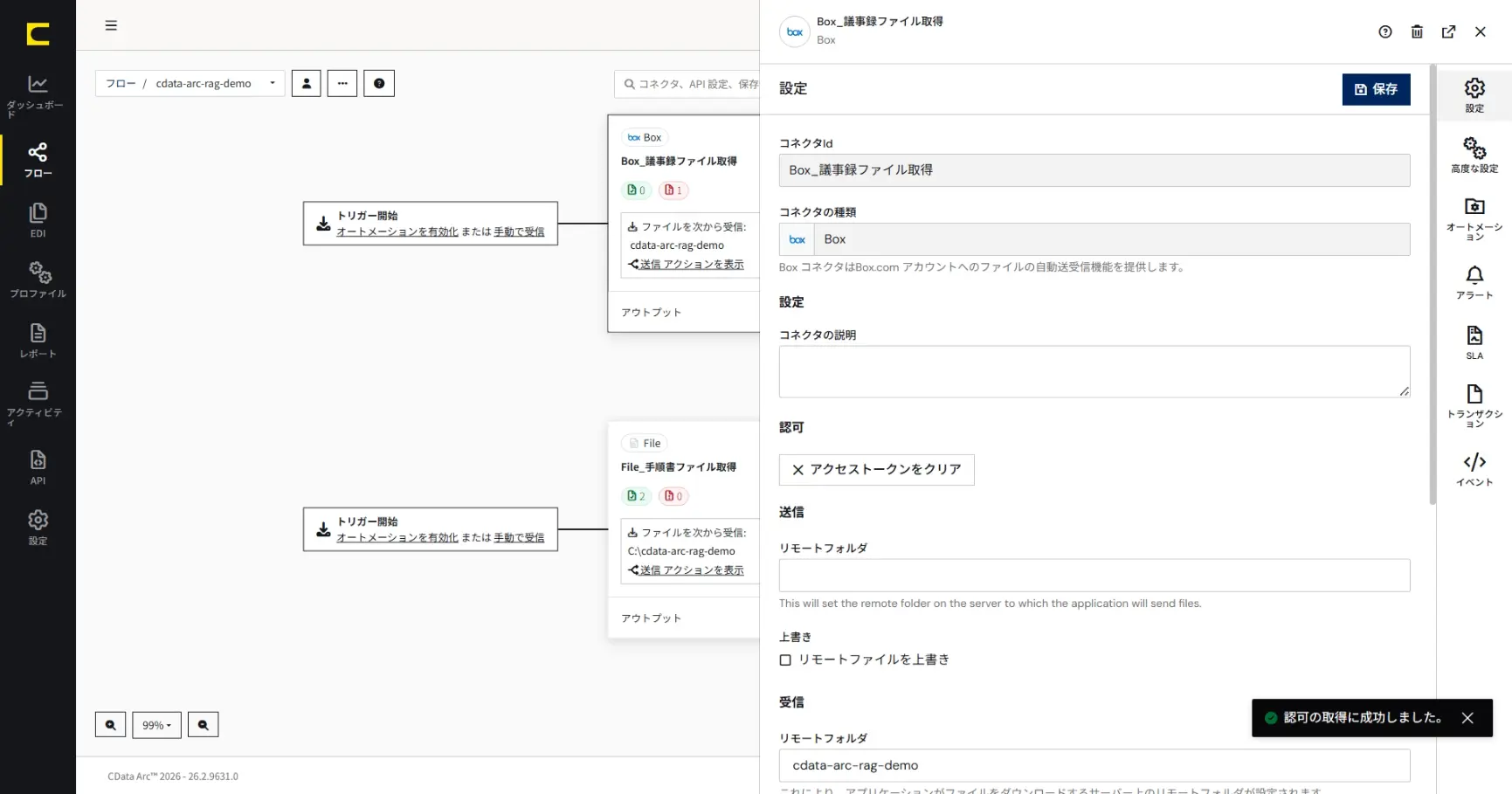Screen dimensions: 1512x794
Task: Switch to the オートメーション tab
Action: (1474, 219)
